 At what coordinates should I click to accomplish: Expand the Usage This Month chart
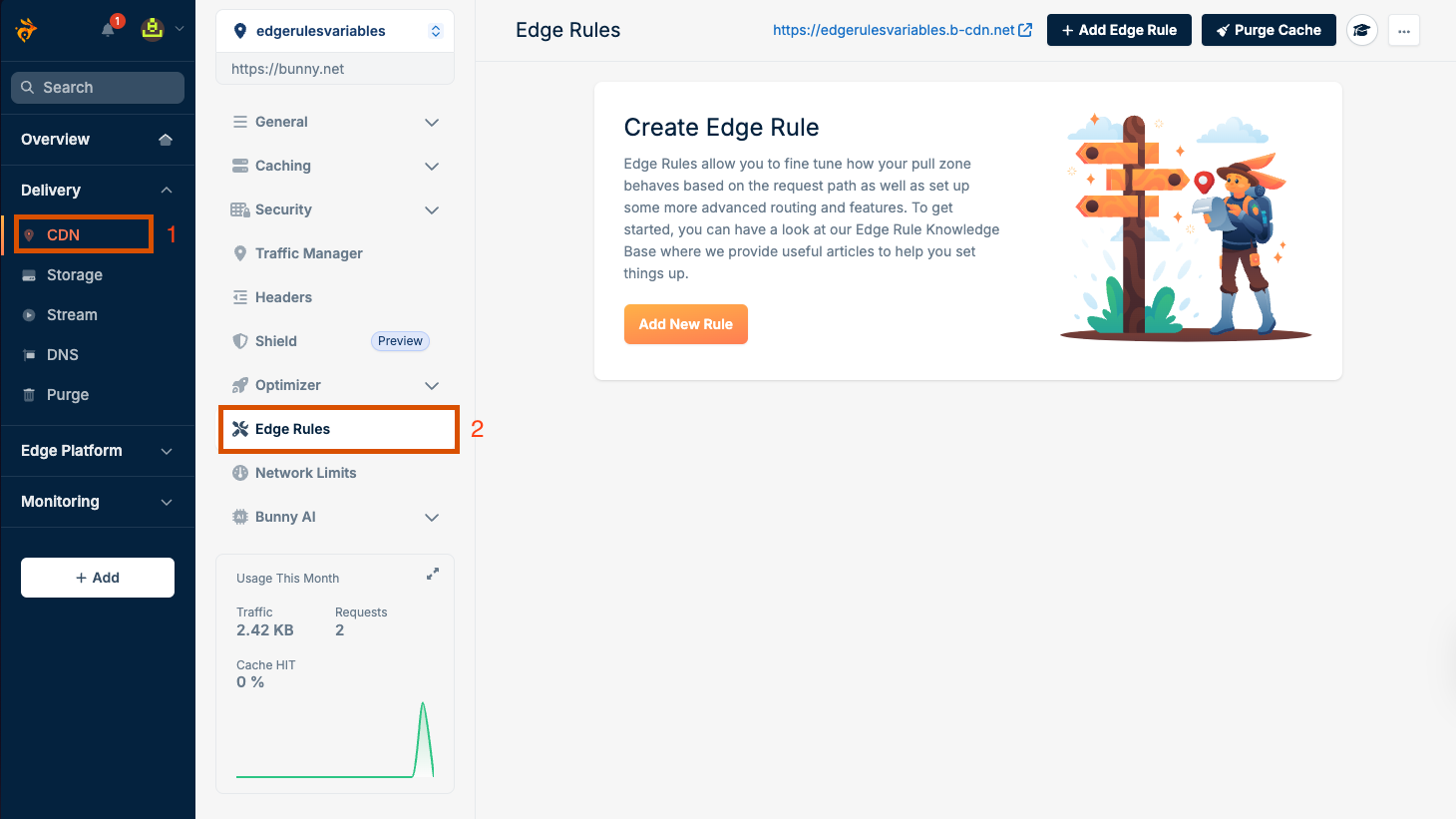point(432,573)
